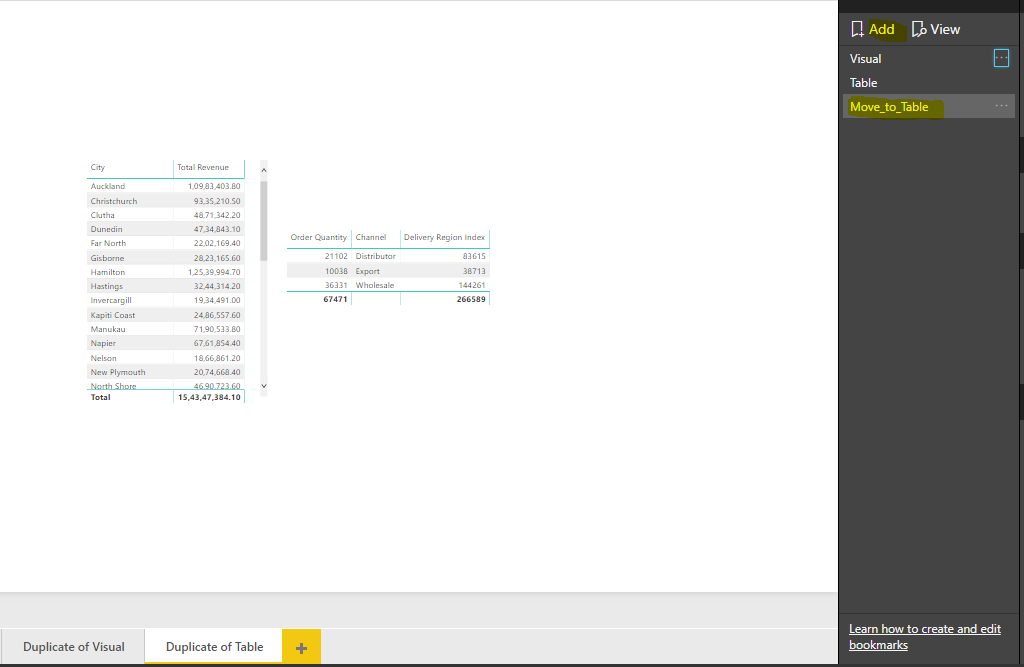Click the magnifier bookmark icon beside View
This screenshot has height=667, width=1024.
point(918,29)
